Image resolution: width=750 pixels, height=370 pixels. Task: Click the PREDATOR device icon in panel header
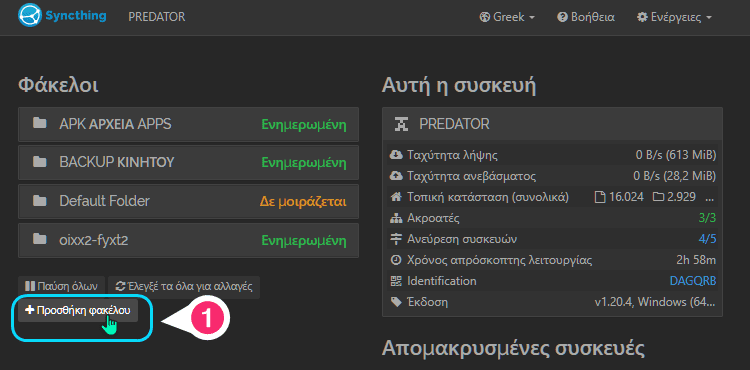[x=401, y=124]
